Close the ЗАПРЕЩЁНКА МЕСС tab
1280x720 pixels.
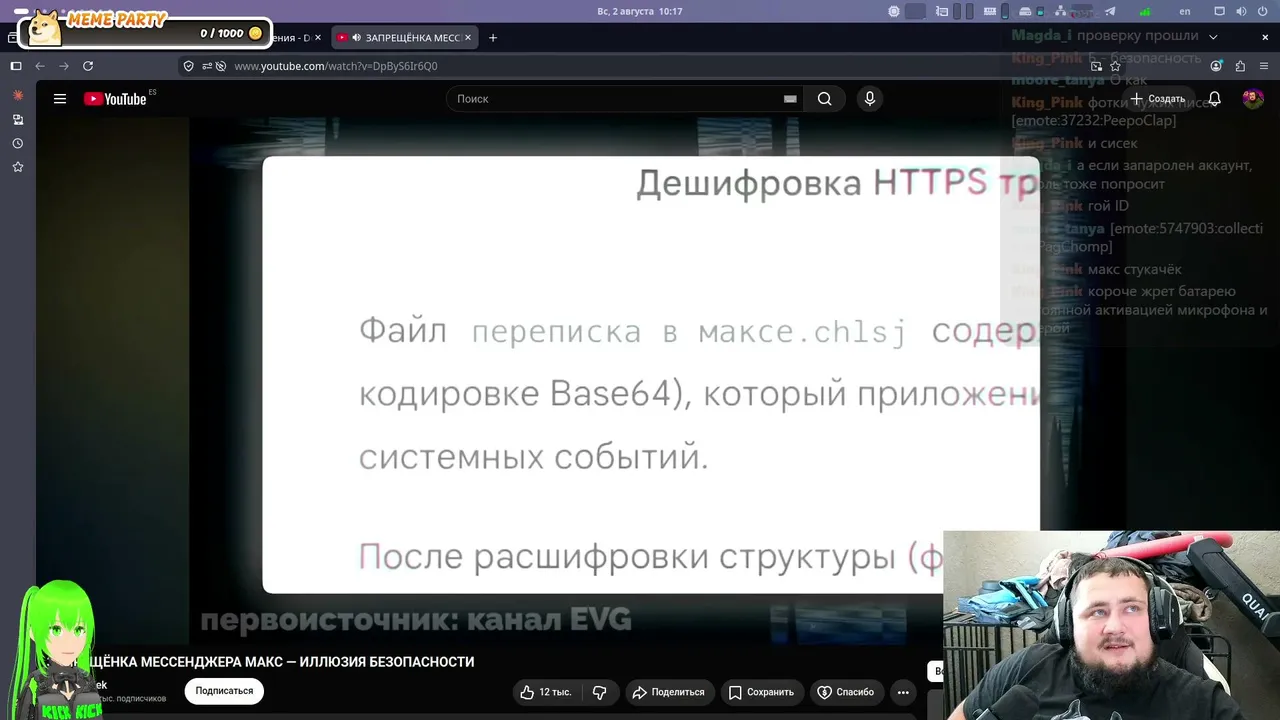coord(467,38)
